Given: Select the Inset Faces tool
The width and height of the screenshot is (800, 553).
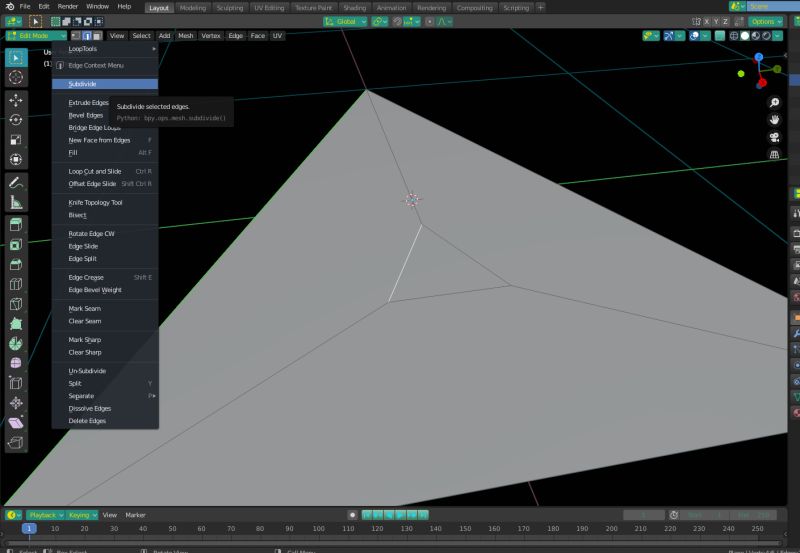Looking at the screenshot, I should 16,245.
